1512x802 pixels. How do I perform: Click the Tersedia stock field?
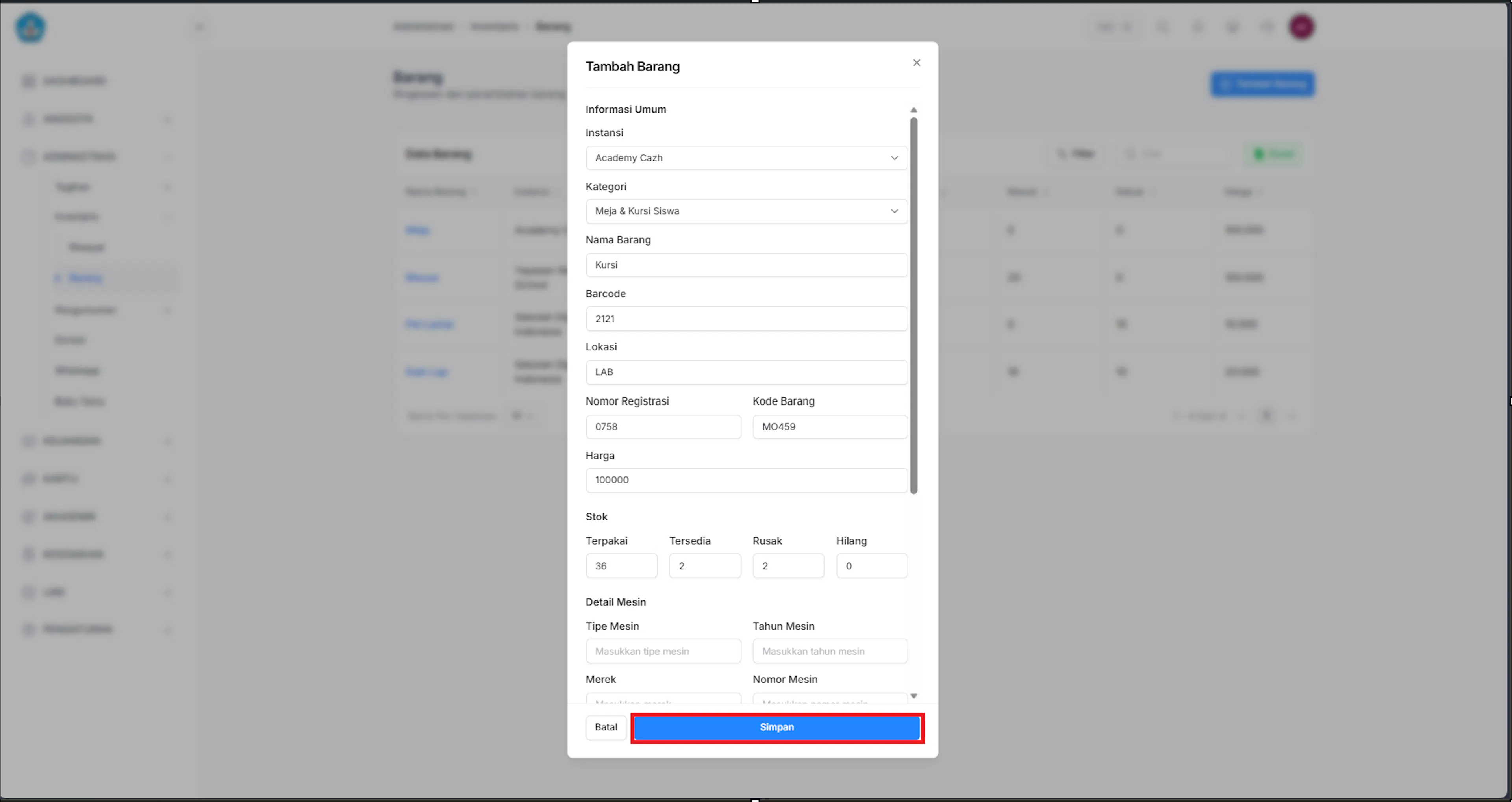pos(705,566)
